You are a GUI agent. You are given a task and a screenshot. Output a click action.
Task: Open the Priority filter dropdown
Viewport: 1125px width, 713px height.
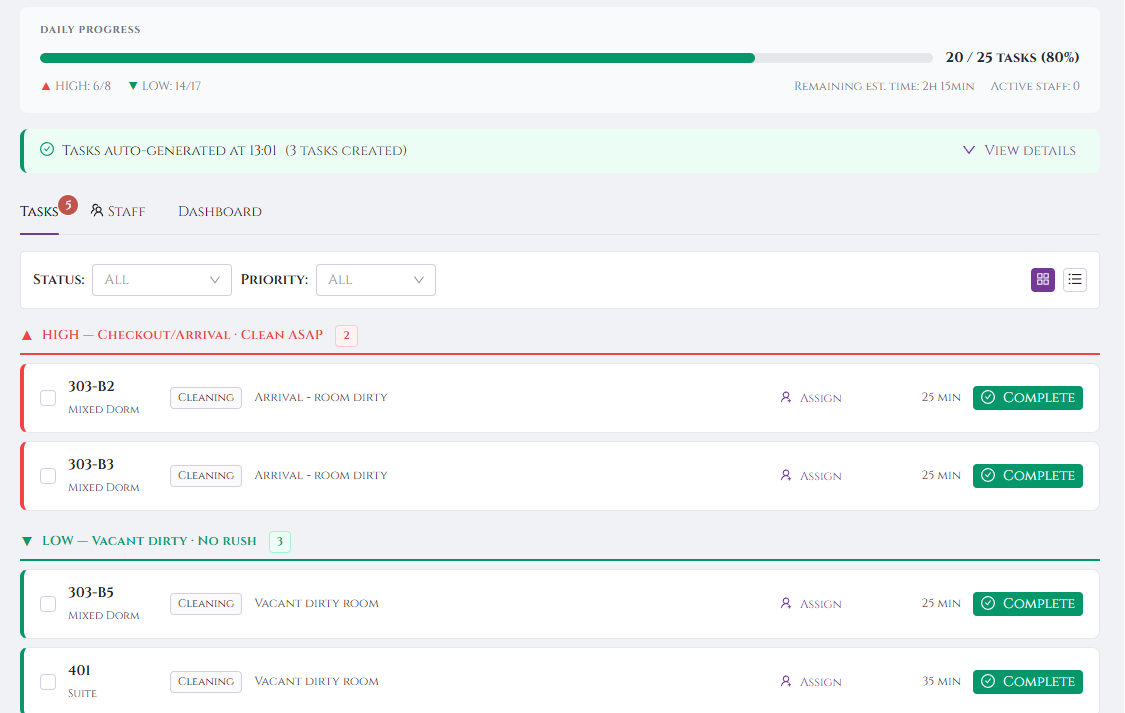376,280
